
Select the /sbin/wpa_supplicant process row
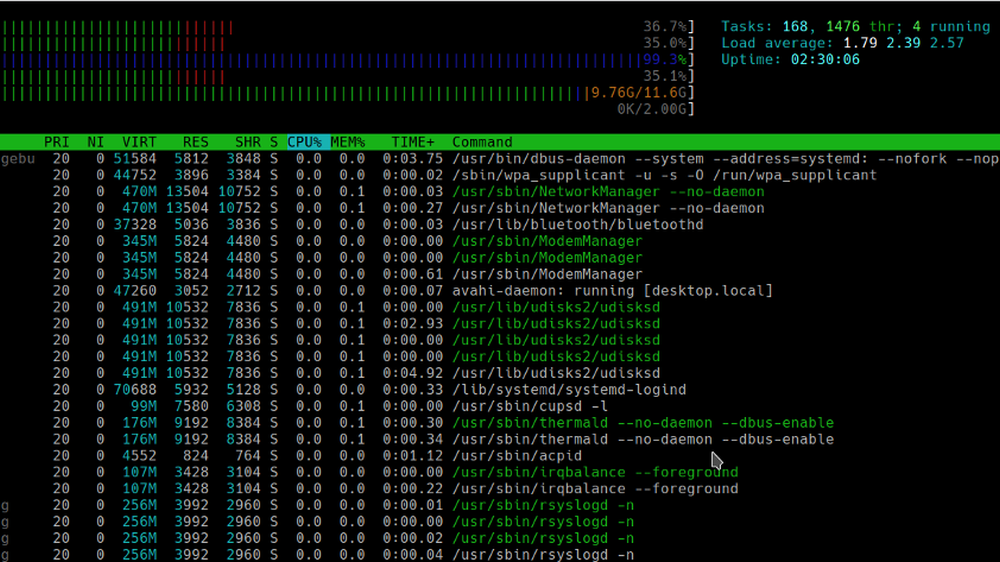click(x=500, y=175)
